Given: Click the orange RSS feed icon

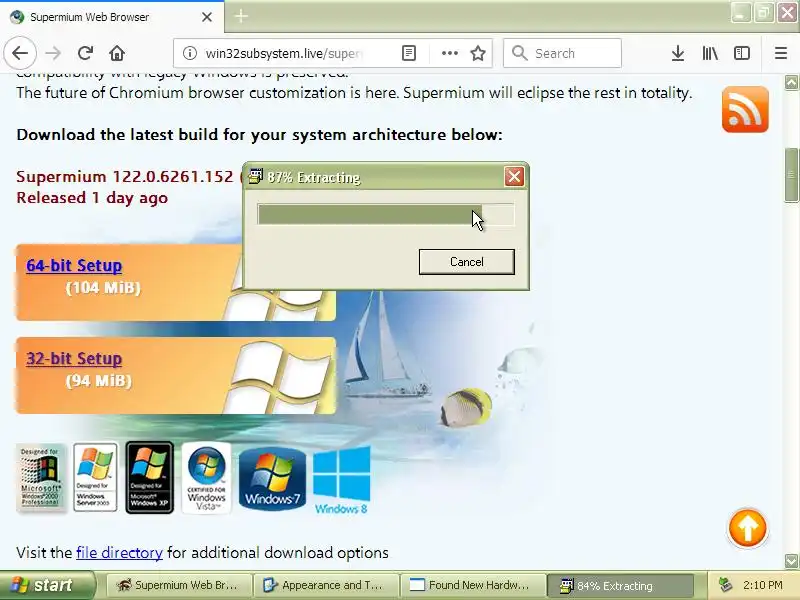Looking at the screenshot, I should (x=745, y=109).
